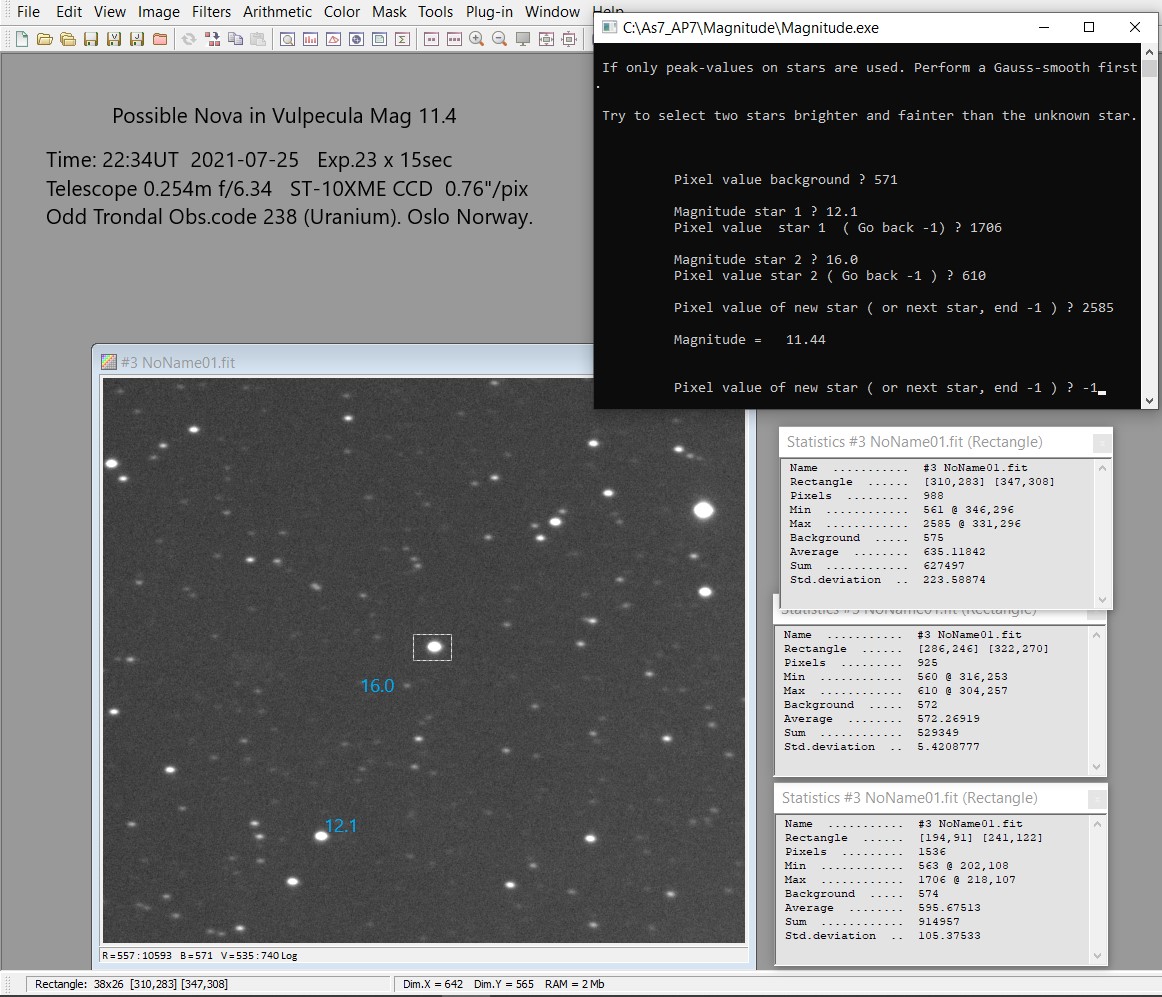Click the small button in top Statistics title bar
The width and height of the screenshot is (1162, 997).
tap(1100, 442)
